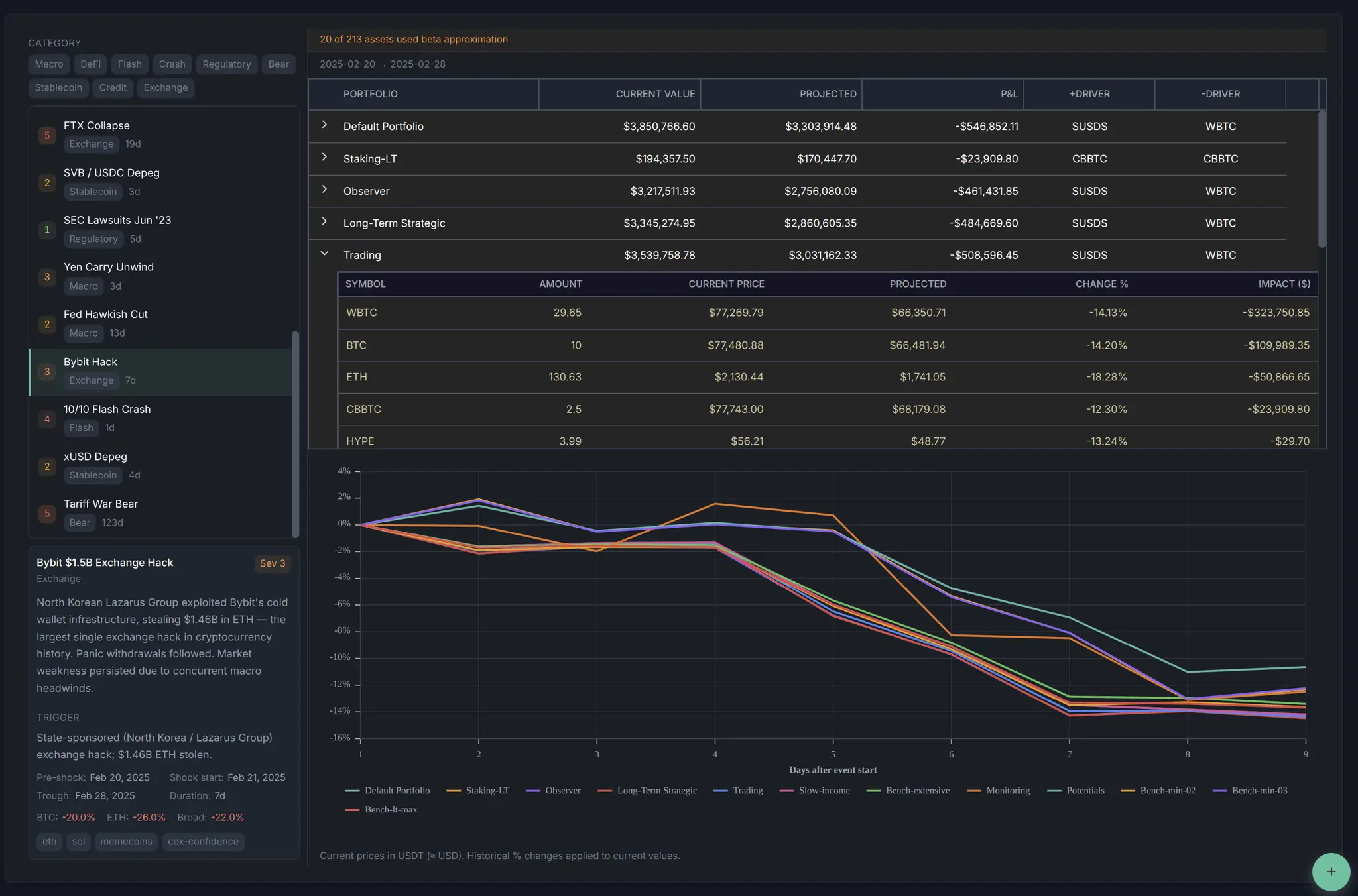Select the Yen Carry Unwind scenario

pyautogui.click(x=160, y=277)
